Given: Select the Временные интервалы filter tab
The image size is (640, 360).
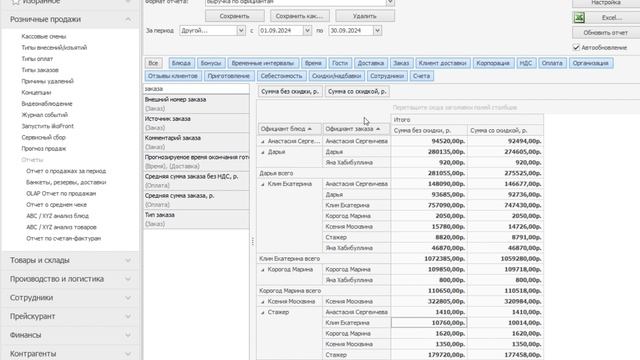Looking at the screenshot, I should pos(262,63).
